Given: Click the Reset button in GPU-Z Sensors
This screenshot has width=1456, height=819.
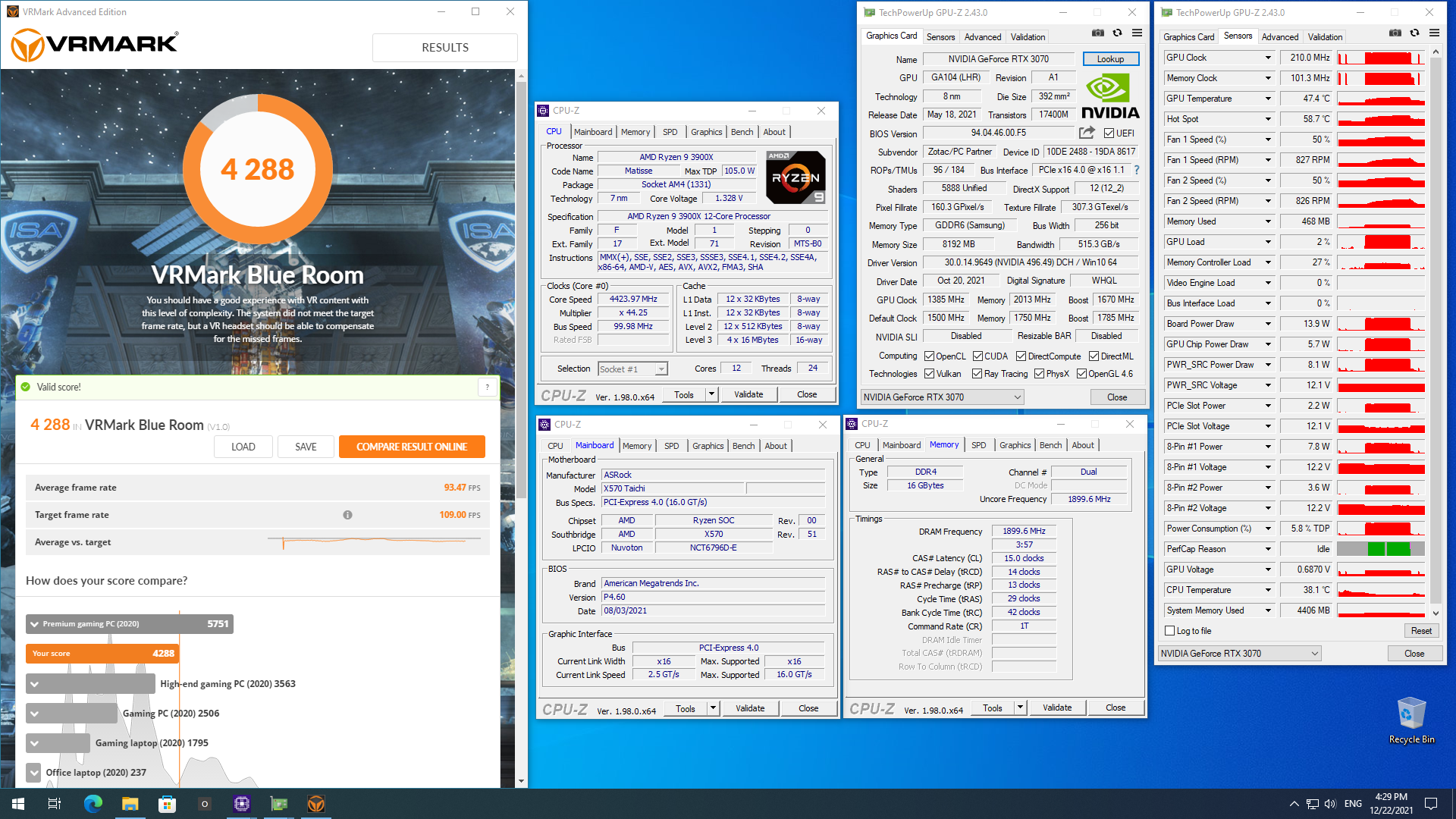Looking at the screenshot, I should pyautogui.click(x=1420, y=631).
